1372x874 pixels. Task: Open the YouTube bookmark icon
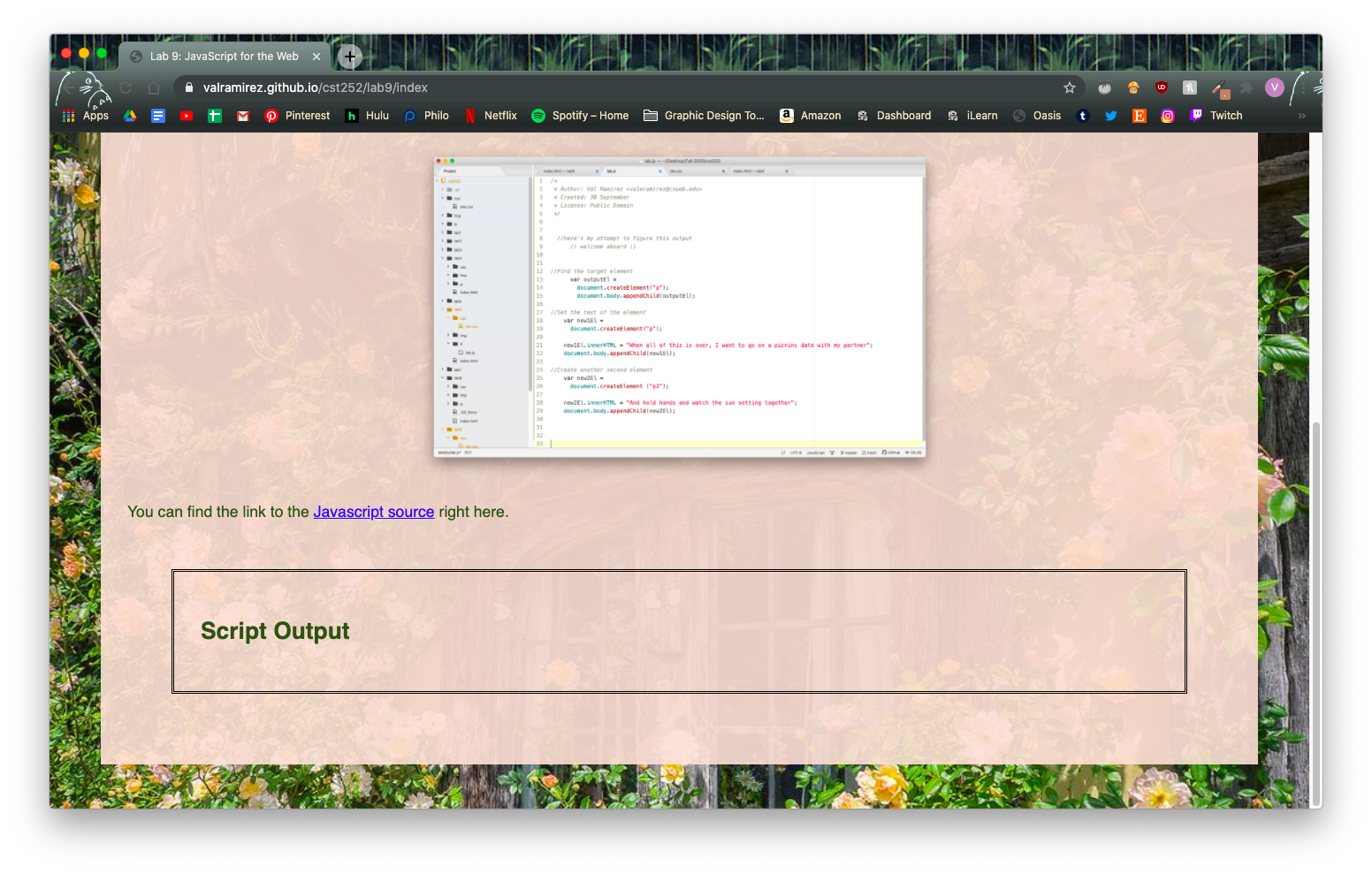pos(187,116)
